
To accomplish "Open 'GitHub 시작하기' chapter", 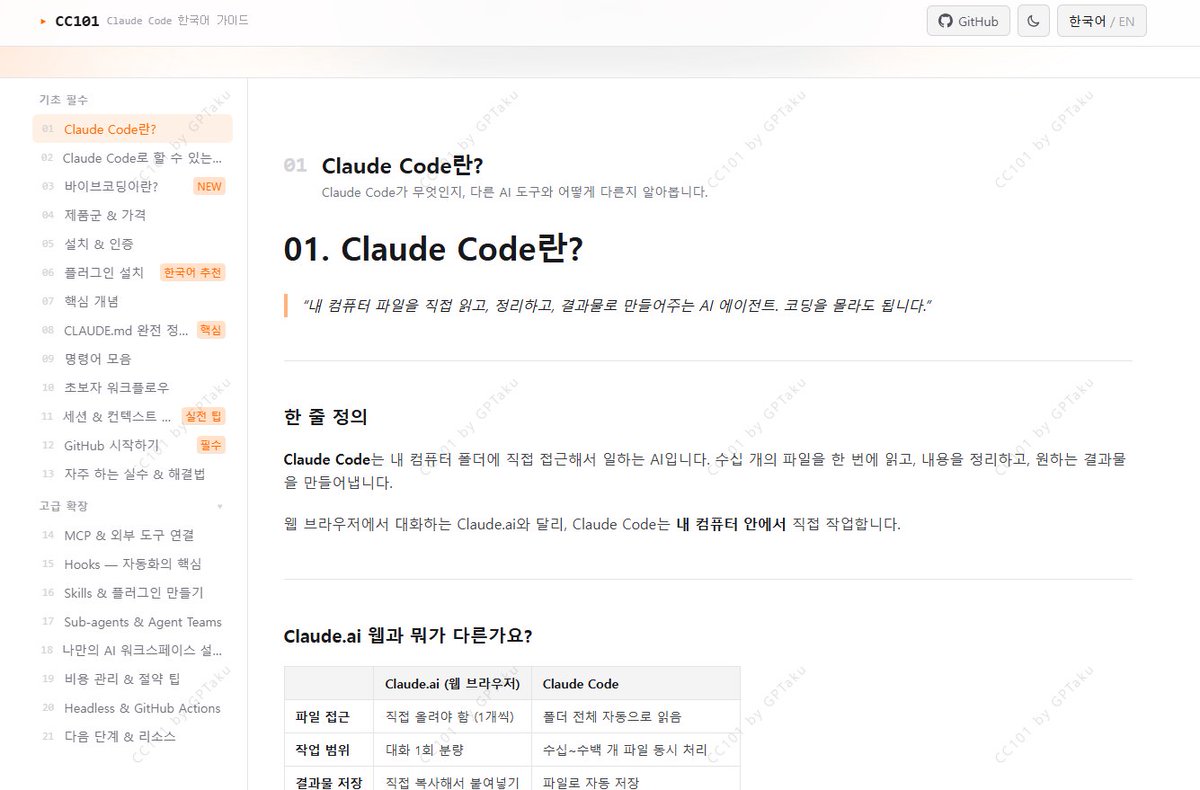I will click(x=132, y=445).
